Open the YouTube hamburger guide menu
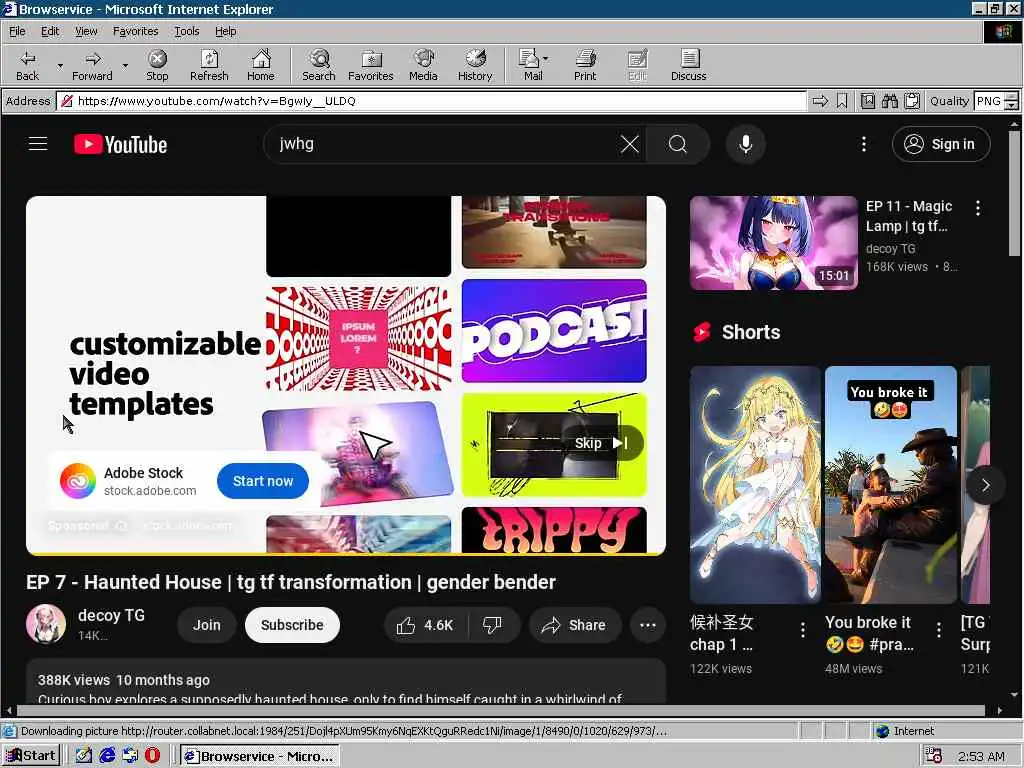 tap(38, 144)
